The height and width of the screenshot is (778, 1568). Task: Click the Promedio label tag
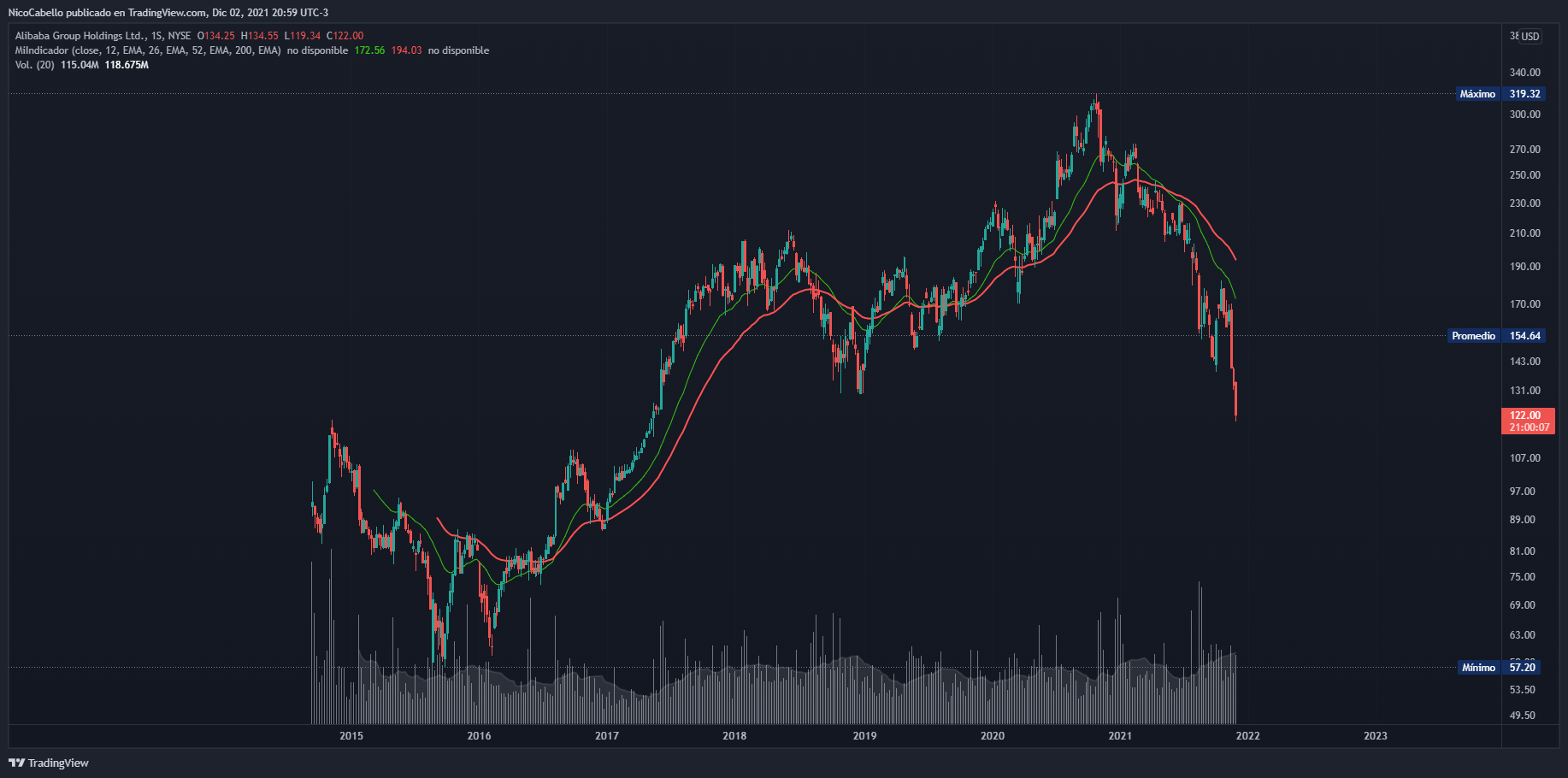click(x=1474, y=336)
